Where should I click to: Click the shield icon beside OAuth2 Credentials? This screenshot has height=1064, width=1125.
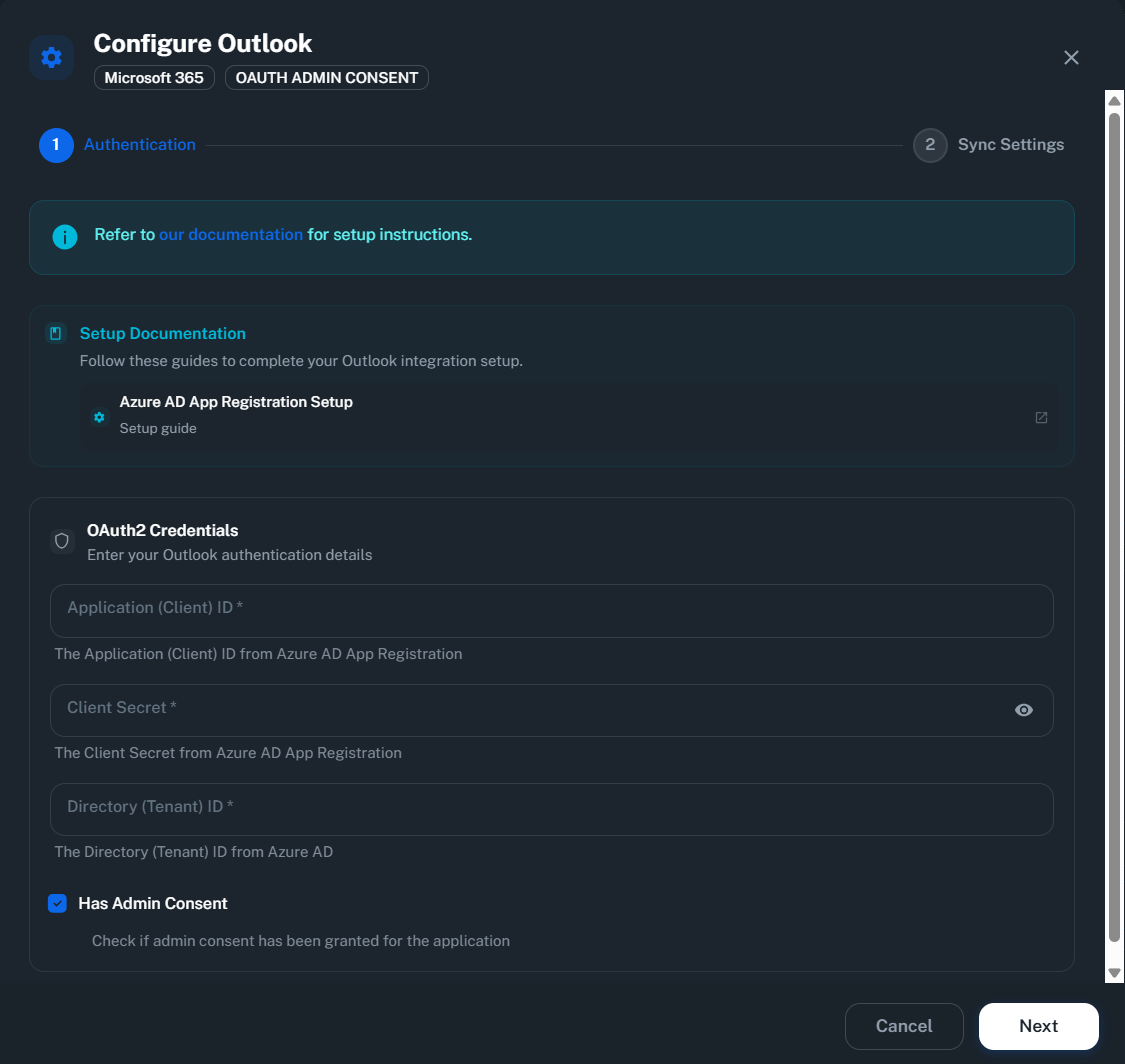point(62,541)
